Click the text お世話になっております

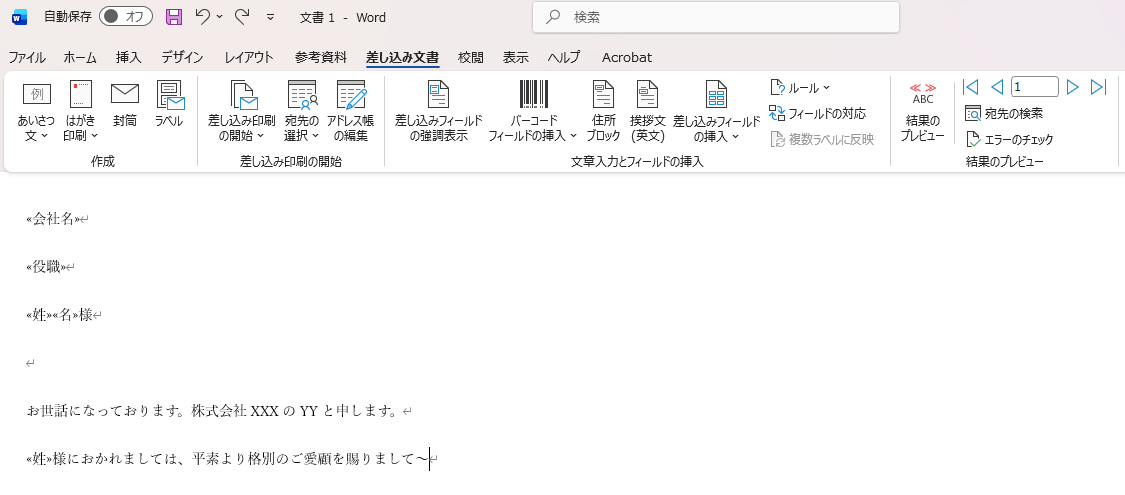(103, 411)
